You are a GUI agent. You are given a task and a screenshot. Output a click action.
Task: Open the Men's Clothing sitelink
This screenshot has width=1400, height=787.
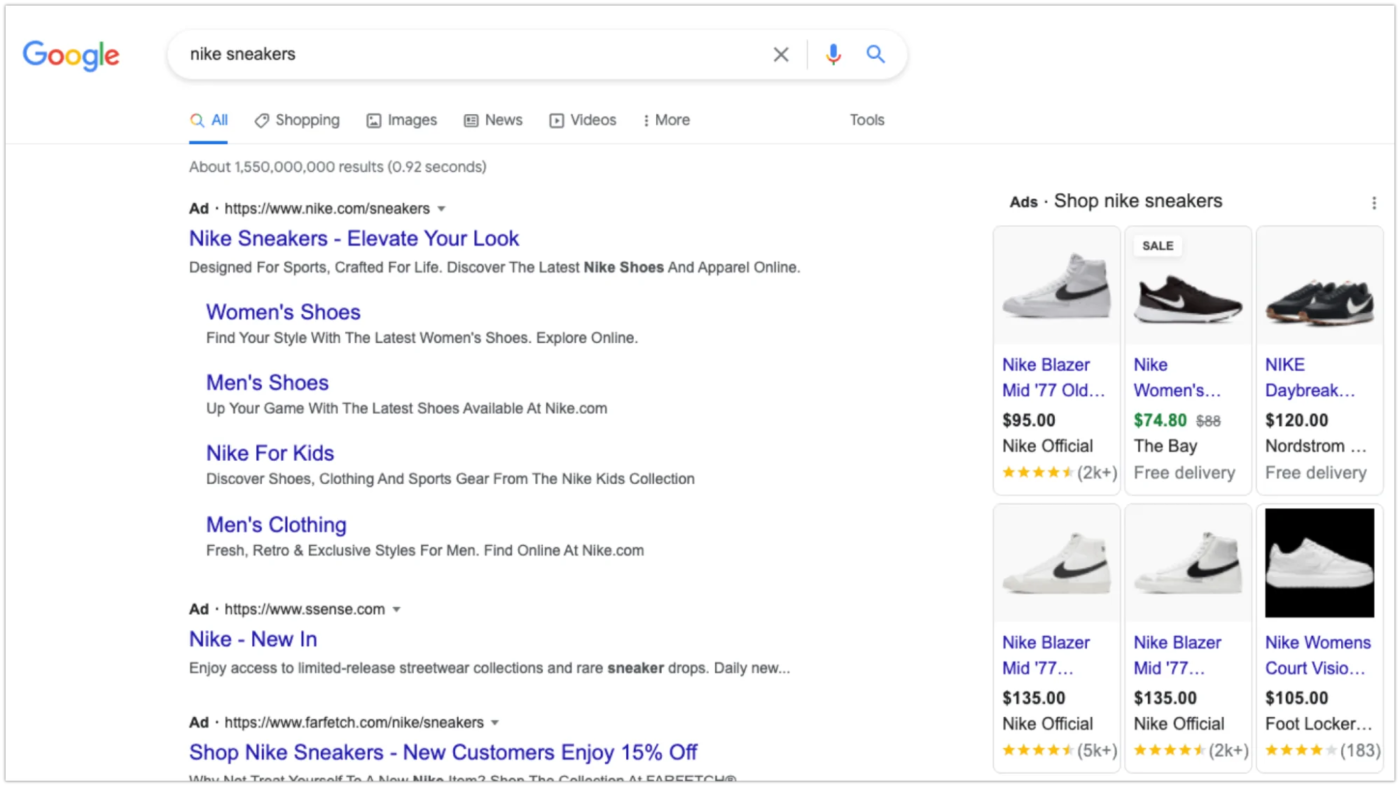(x=276, y=524)
